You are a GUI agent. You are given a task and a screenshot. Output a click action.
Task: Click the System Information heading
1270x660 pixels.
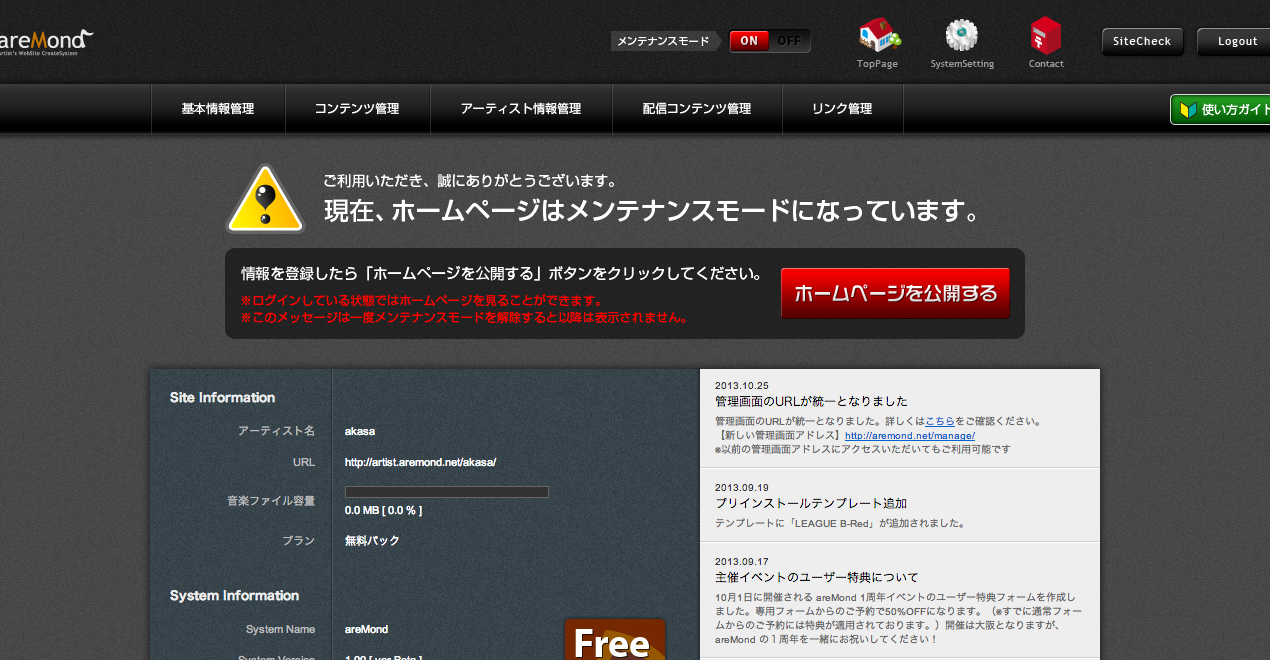pyautogui.click(x=234, y=595)
